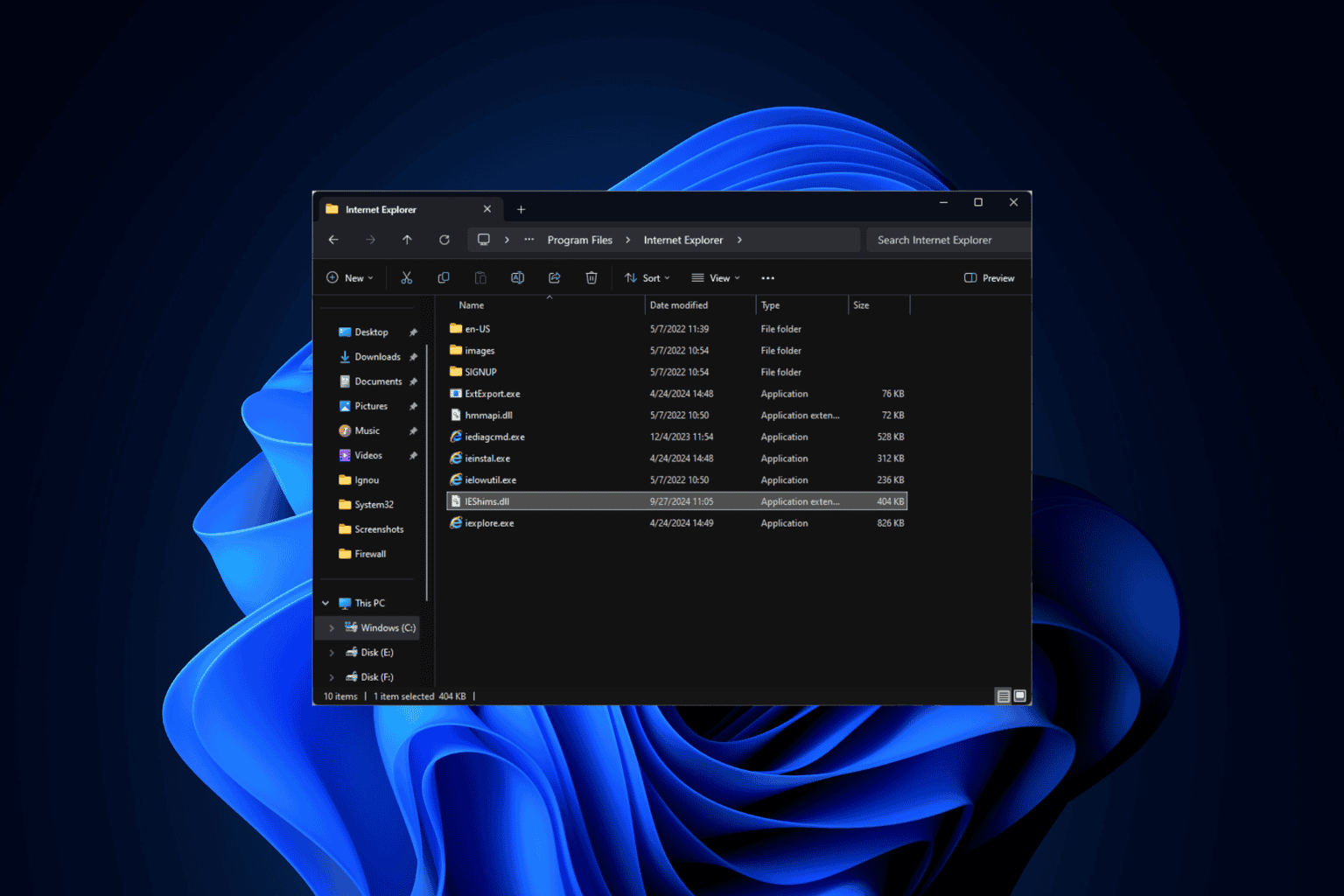This screenshot has width=1344, height=896.
Task: Collapse the This PC tree node
Action: (325, 603)
